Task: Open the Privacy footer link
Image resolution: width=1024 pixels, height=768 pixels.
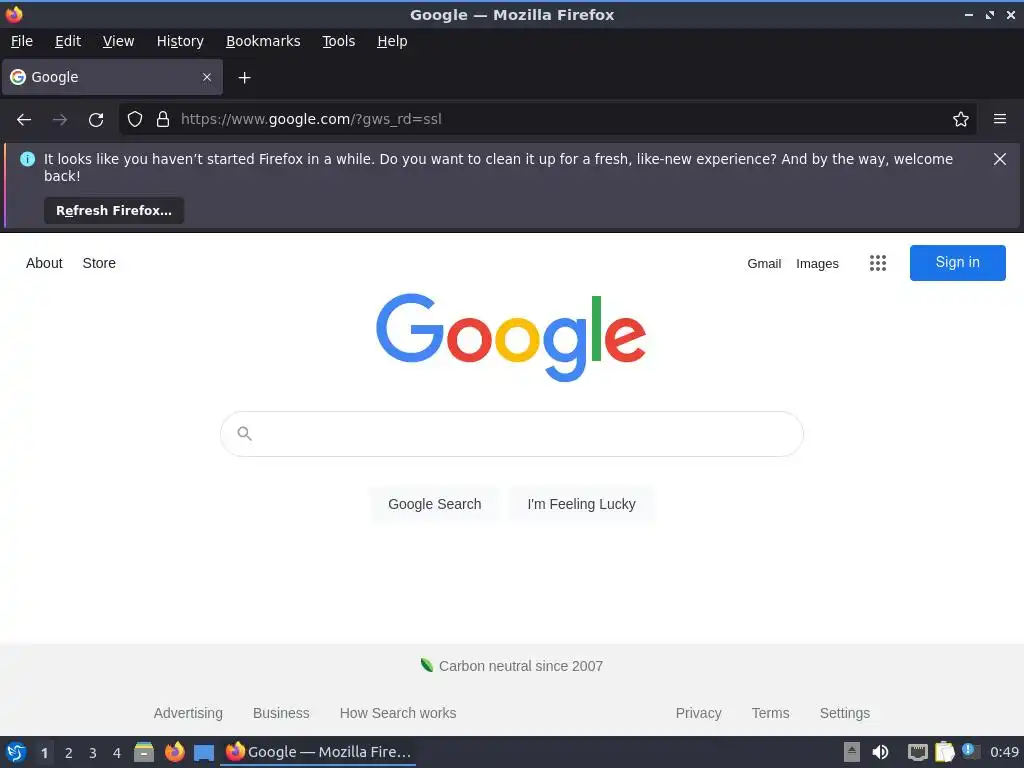Action: 698,713
